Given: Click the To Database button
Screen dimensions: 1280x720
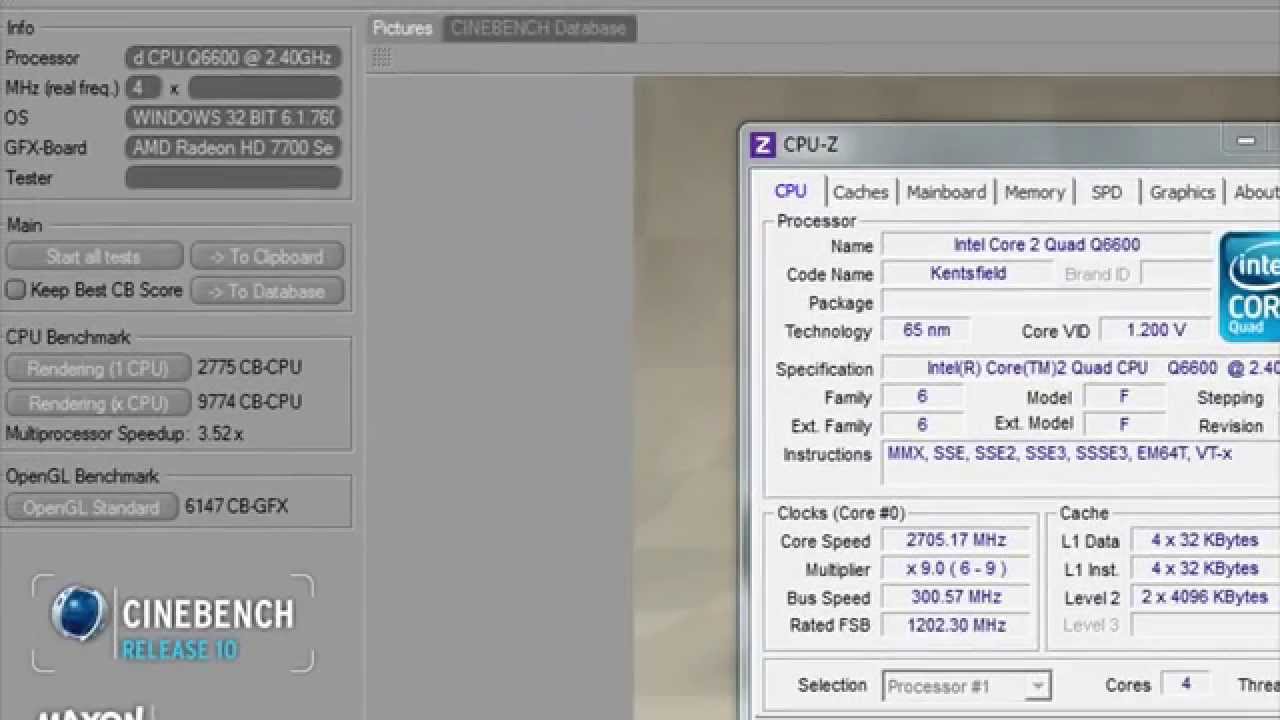Looking at the screenshot, I should pyautogui.click(x=267, y=291).
